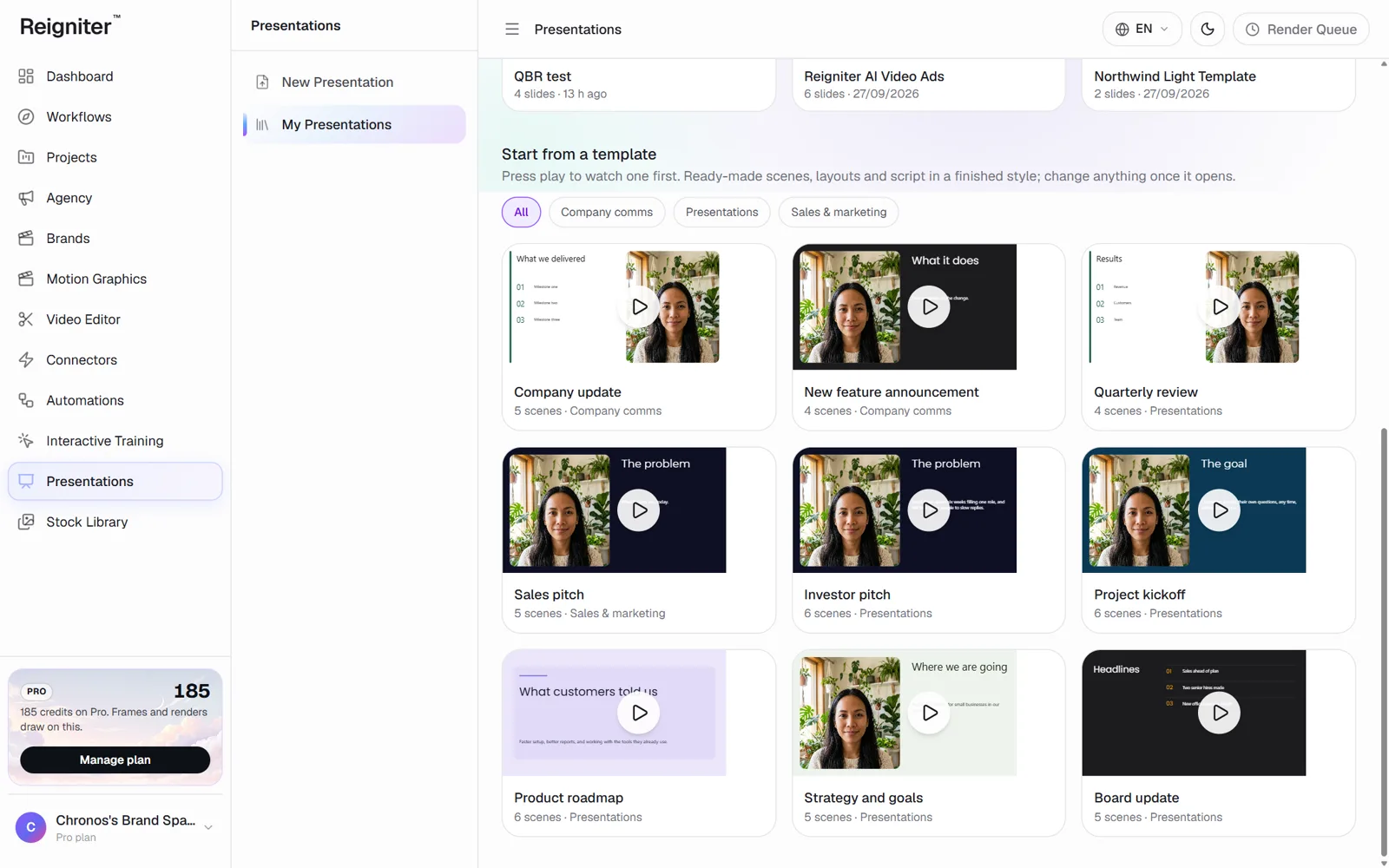Viewport: 1389px width, 868px height.
Task: Click the Brands icon in sidebar
Action: coord(26,239)
